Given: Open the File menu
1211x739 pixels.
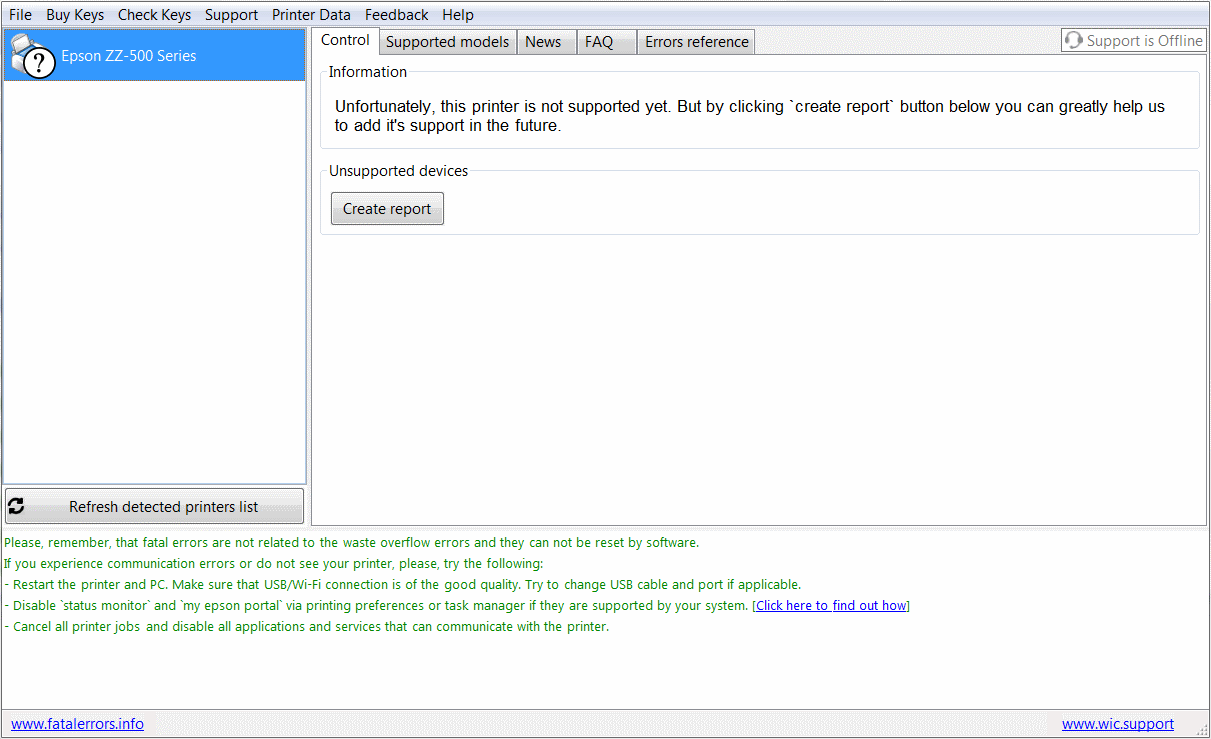Looking at the screenshot, I should click(x=21, y=15).
